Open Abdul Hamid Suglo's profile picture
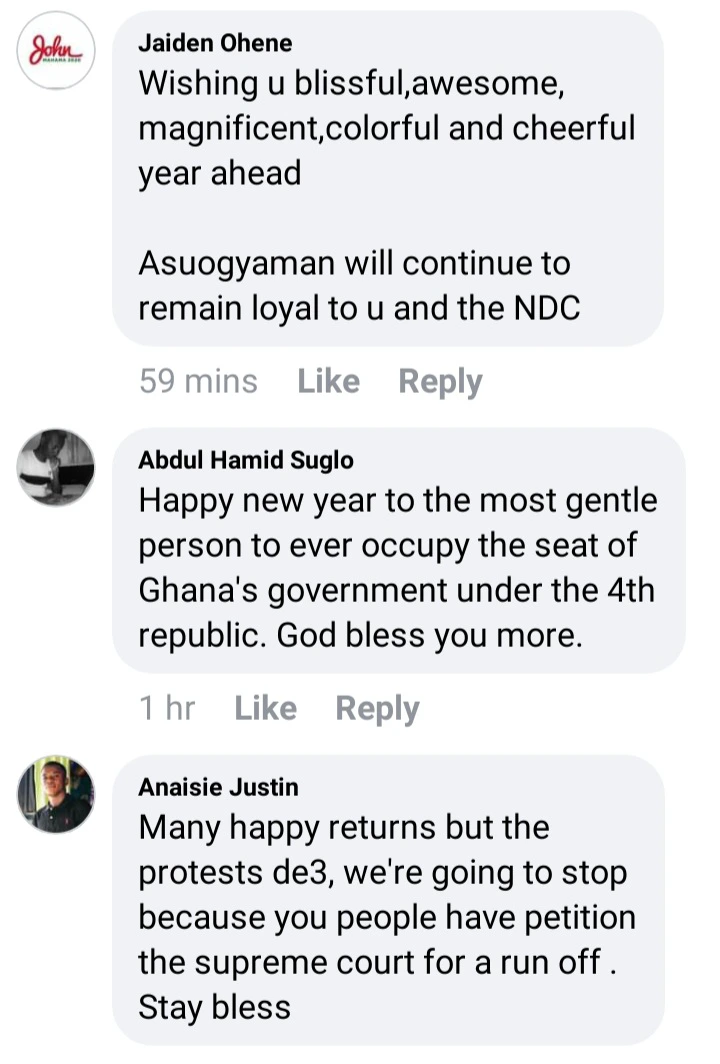Screen dimensions: 720x1064 pos(56,467)
